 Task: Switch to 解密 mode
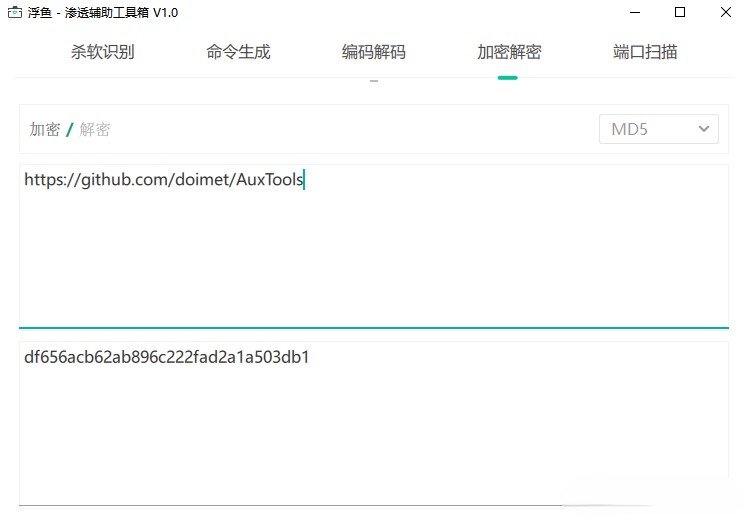(x=95, y=129)
